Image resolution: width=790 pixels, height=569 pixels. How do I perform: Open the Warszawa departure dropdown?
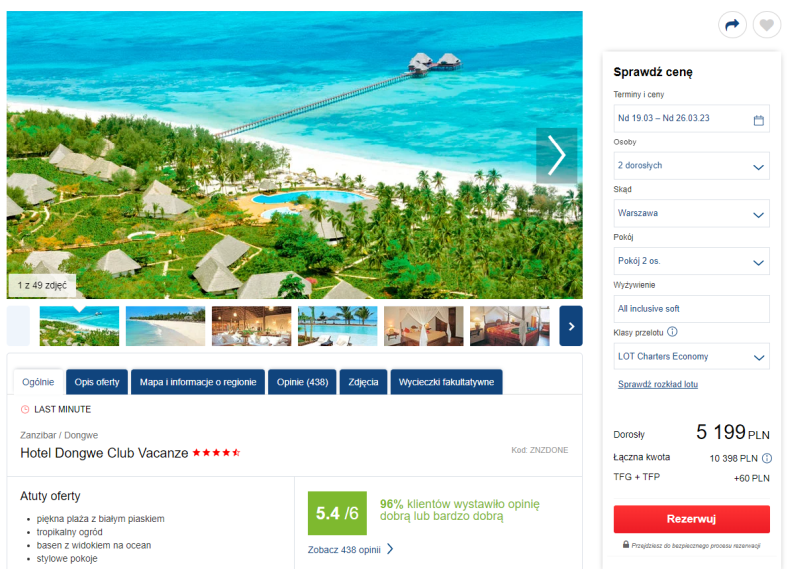coord(691,213)
